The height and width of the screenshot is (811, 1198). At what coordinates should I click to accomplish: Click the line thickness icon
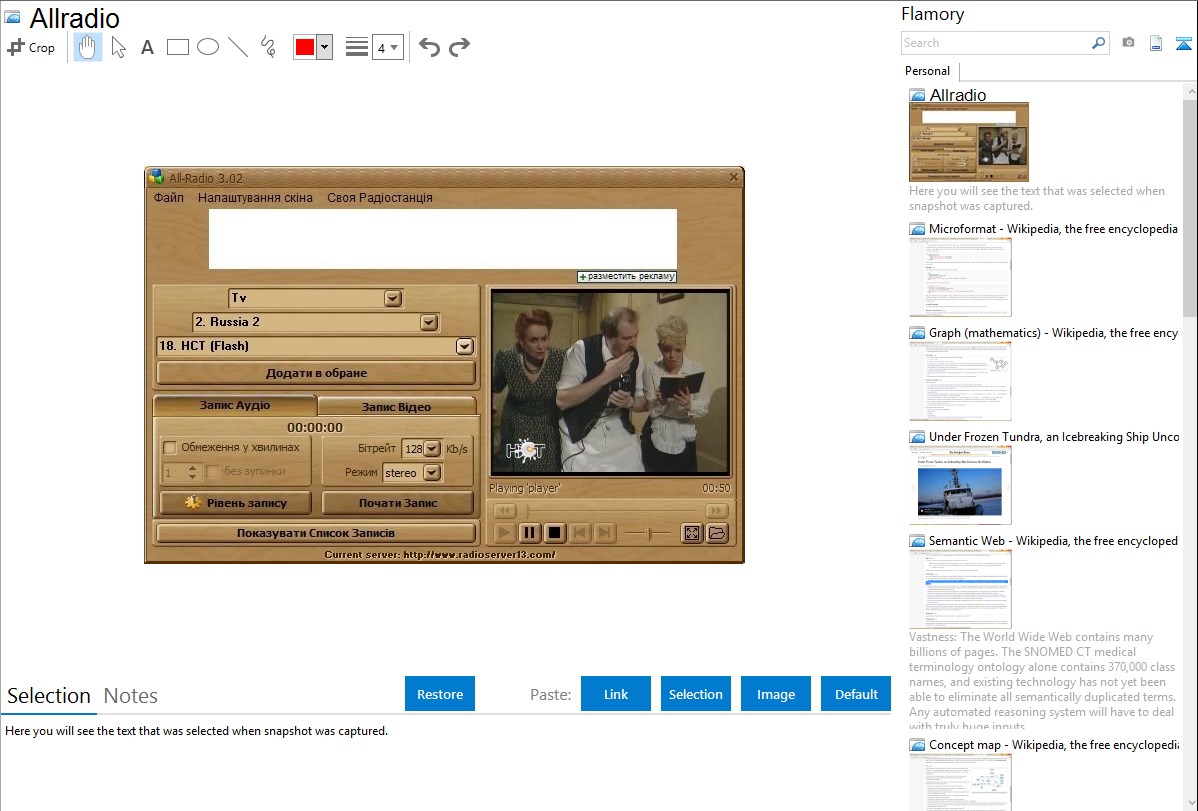point(356,47)
